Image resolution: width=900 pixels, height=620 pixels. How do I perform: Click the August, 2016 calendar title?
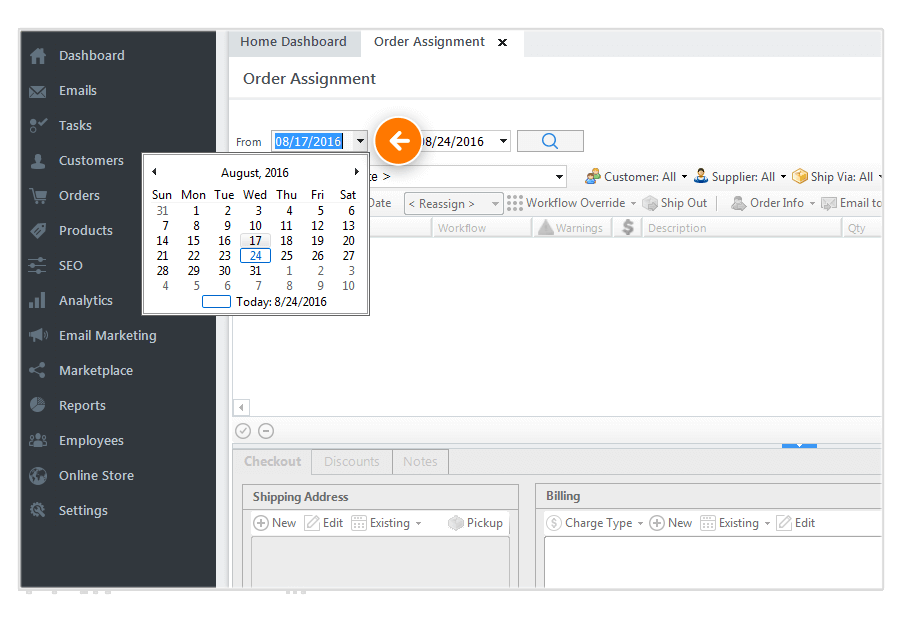click(x=255, y=172)
